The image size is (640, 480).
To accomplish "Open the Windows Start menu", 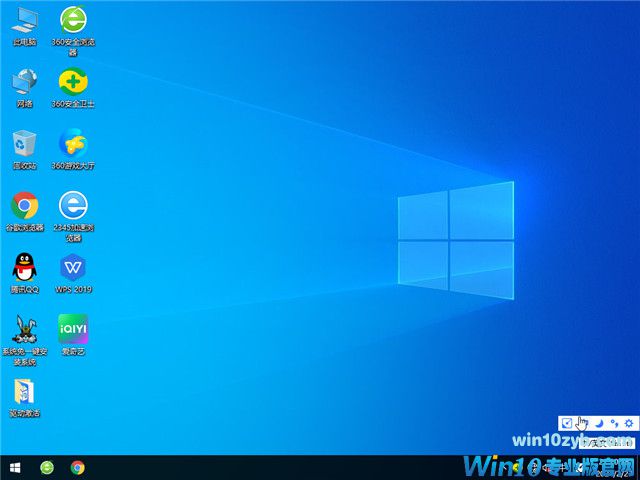I will (x=15, y=467).
